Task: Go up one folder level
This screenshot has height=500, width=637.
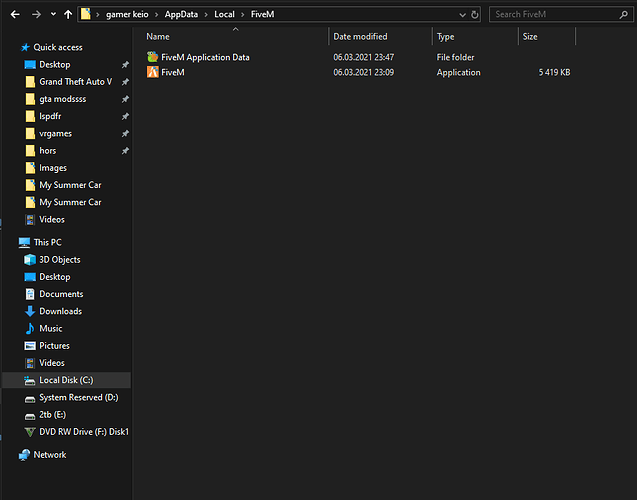Action: (68, 15)
